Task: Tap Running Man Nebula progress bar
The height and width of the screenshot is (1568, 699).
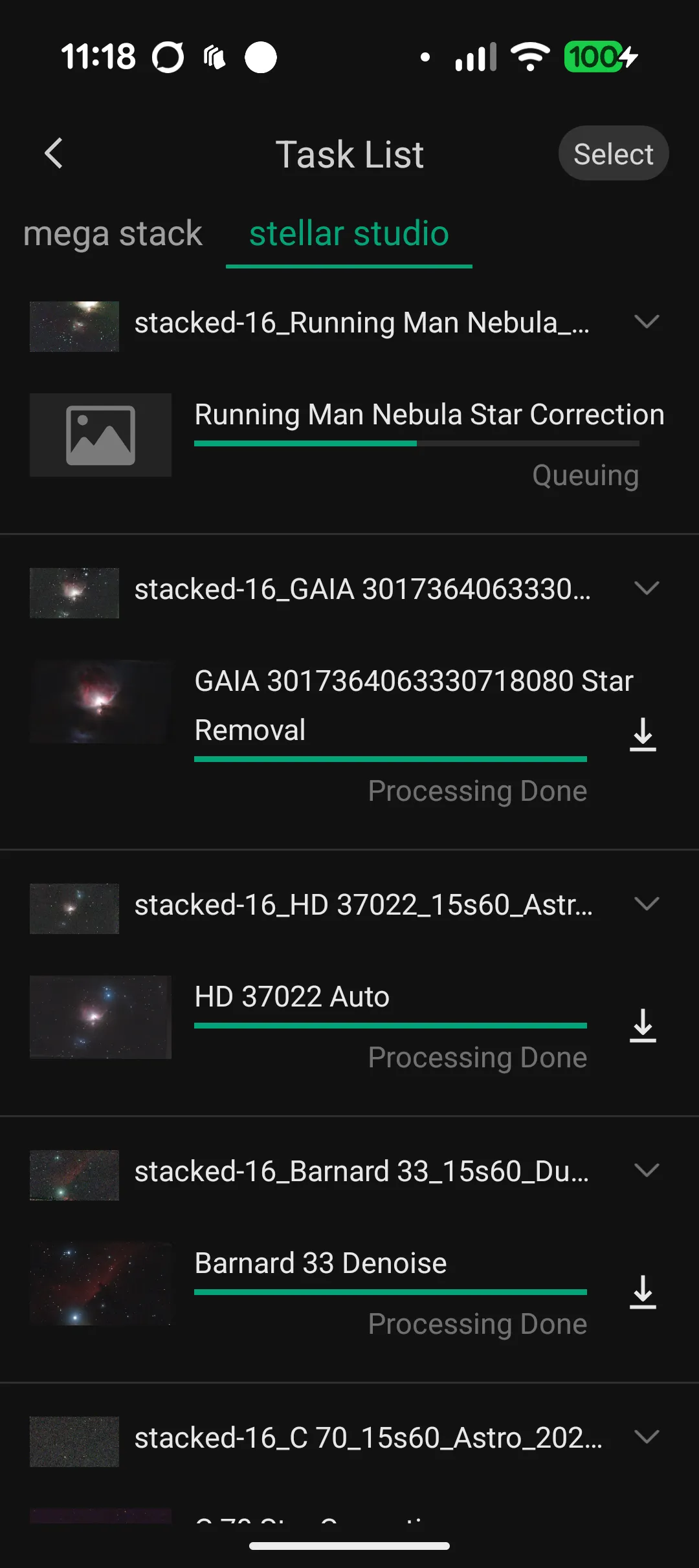Action: (x=416, y=444)
